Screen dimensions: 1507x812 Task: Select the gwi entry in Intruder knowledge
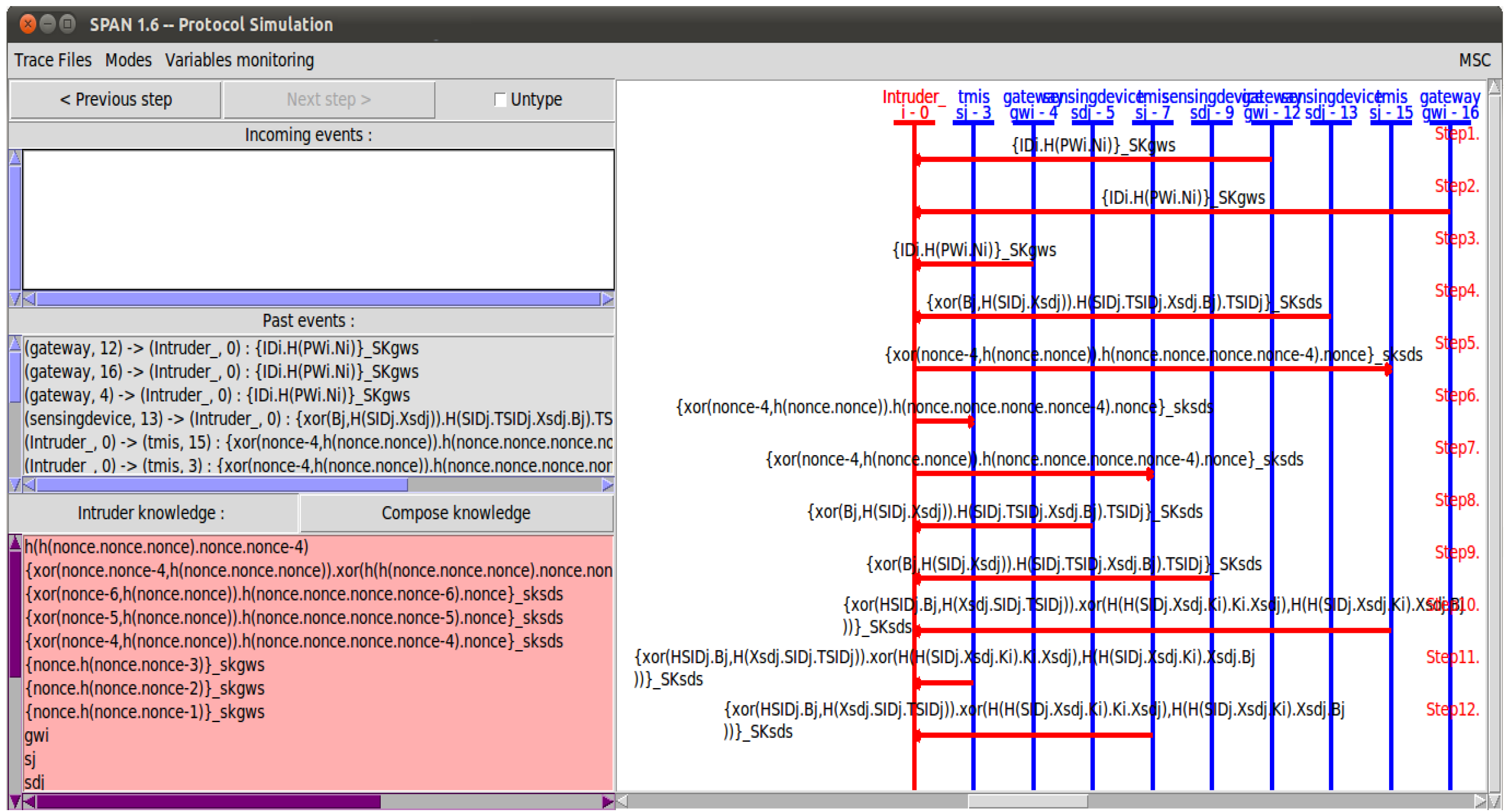point(37,735)
